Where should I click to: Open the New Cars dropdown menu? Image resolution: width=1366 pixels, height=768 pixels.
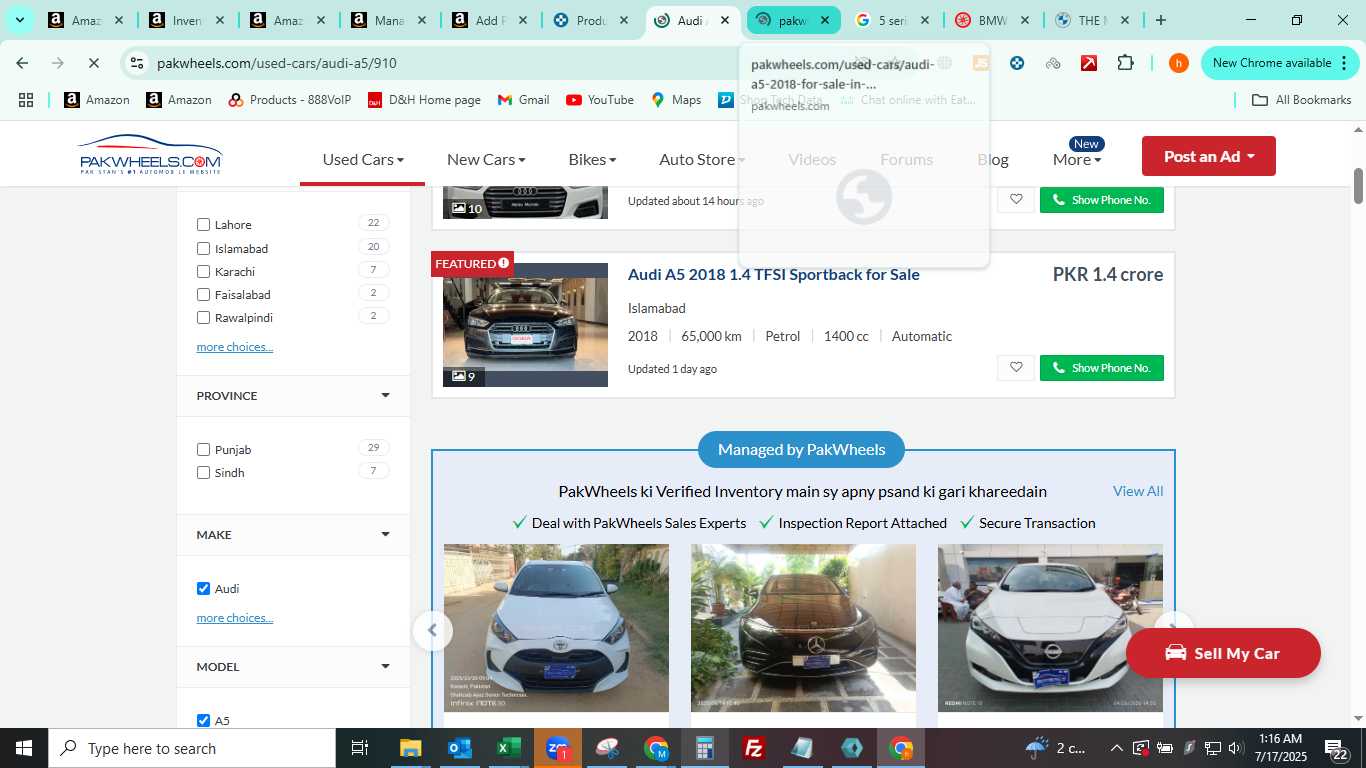486,159
